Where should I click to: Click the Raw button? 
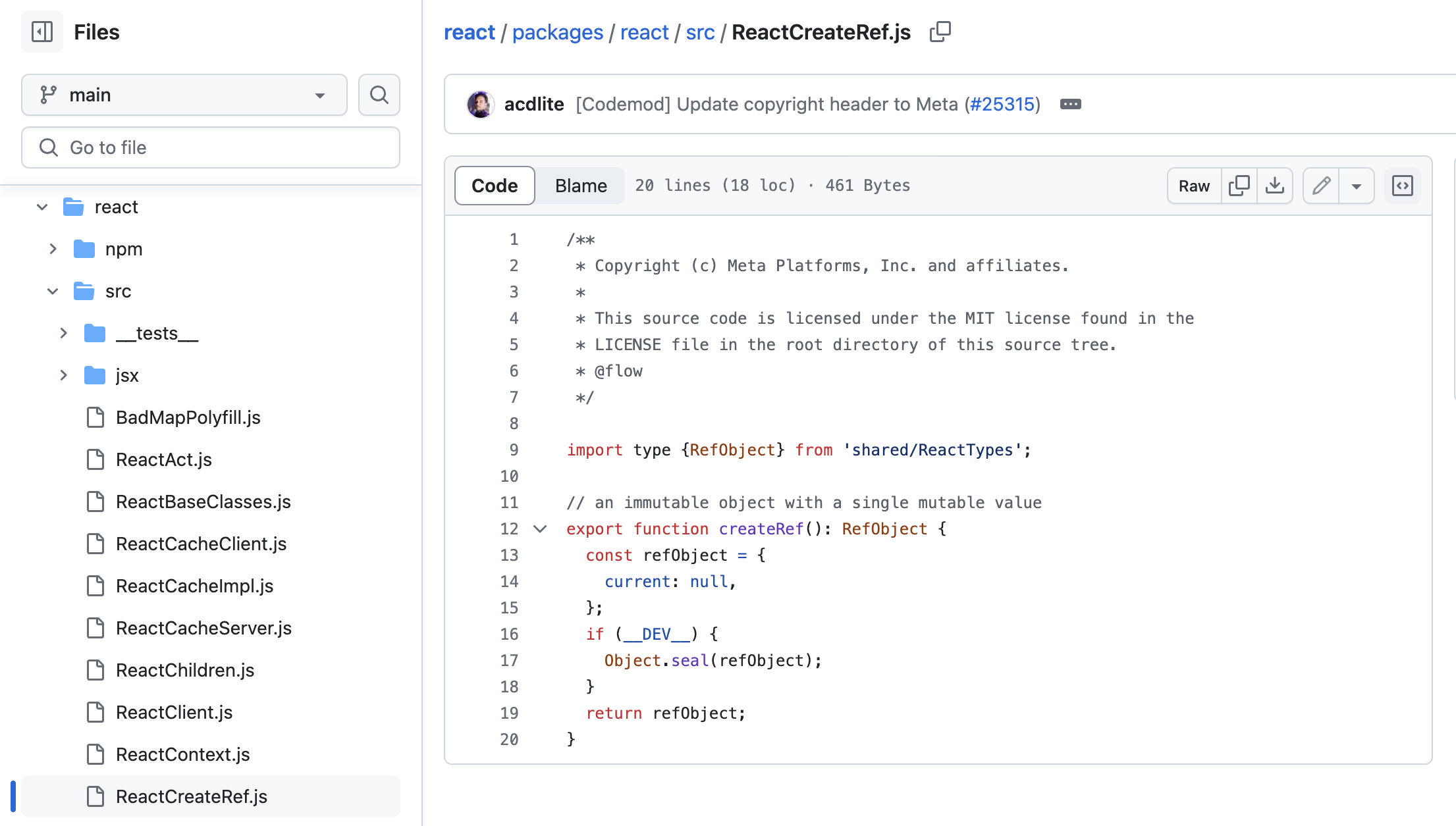1194,186
